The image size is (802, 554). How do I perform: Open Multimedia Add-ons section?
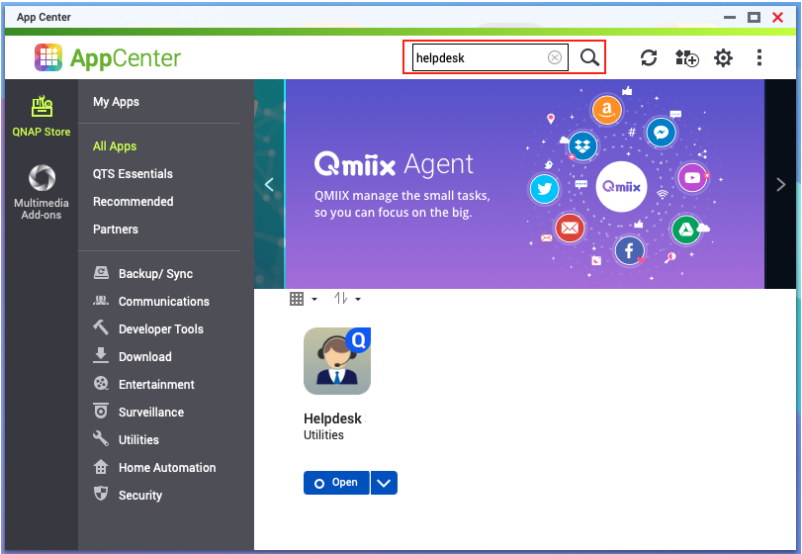[x=41, y=191]
